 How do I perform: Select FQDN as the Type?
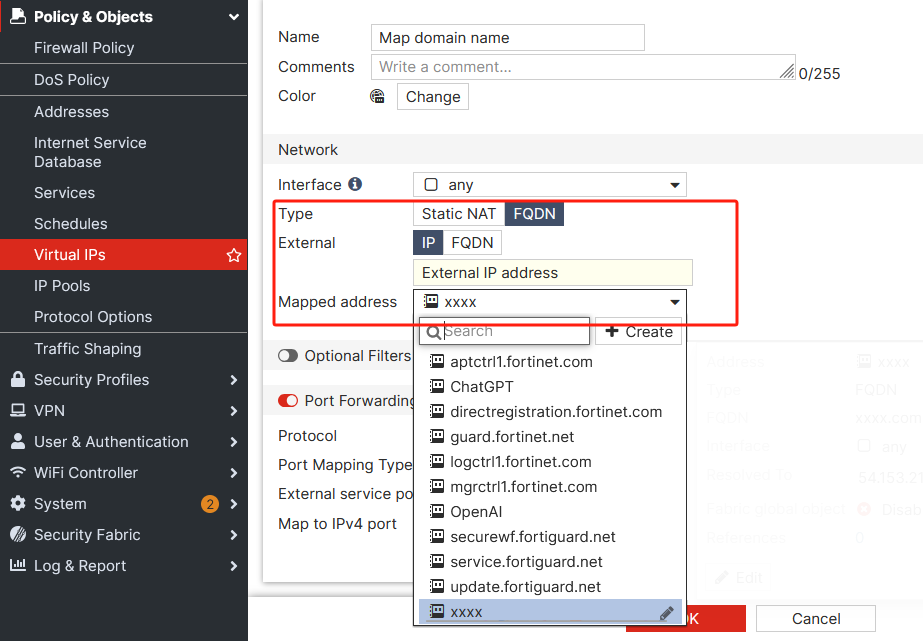pyautogui.click(x=534, y=214)
